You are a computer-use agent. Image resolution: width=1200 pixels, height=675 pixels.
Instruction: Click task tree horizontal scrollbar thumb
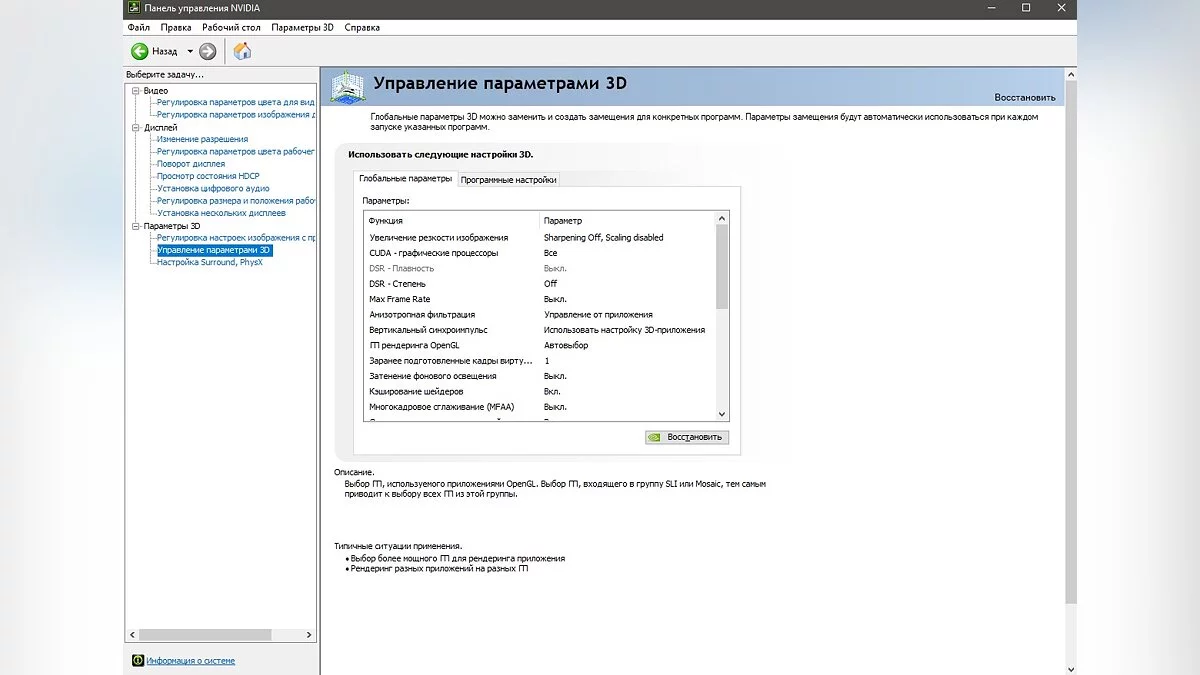(206, 635)
